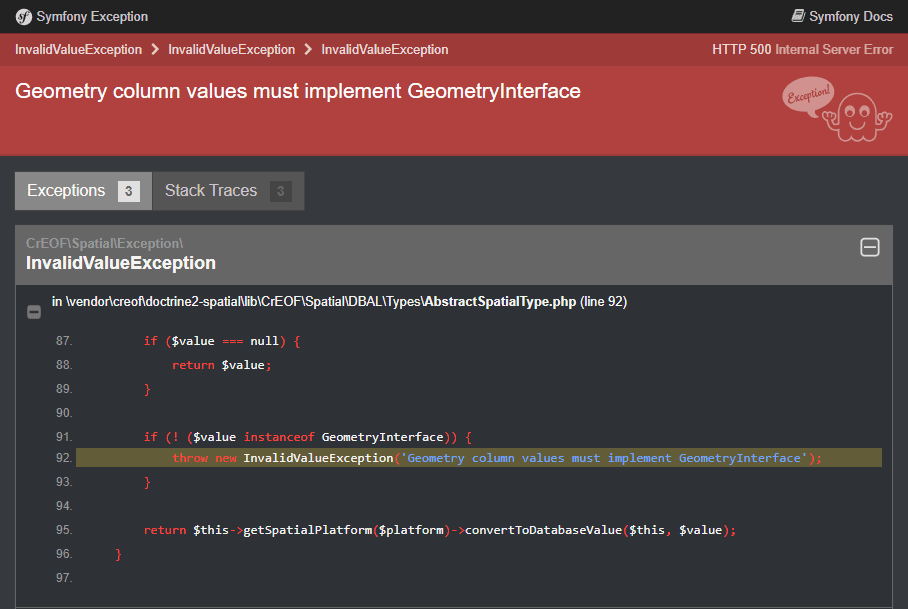The width and height of the screenshot is (908, 609).
Task: Jump to second InvalidValueException in breadcrumb
Action: pyautogui.click(x=231, y=49)
